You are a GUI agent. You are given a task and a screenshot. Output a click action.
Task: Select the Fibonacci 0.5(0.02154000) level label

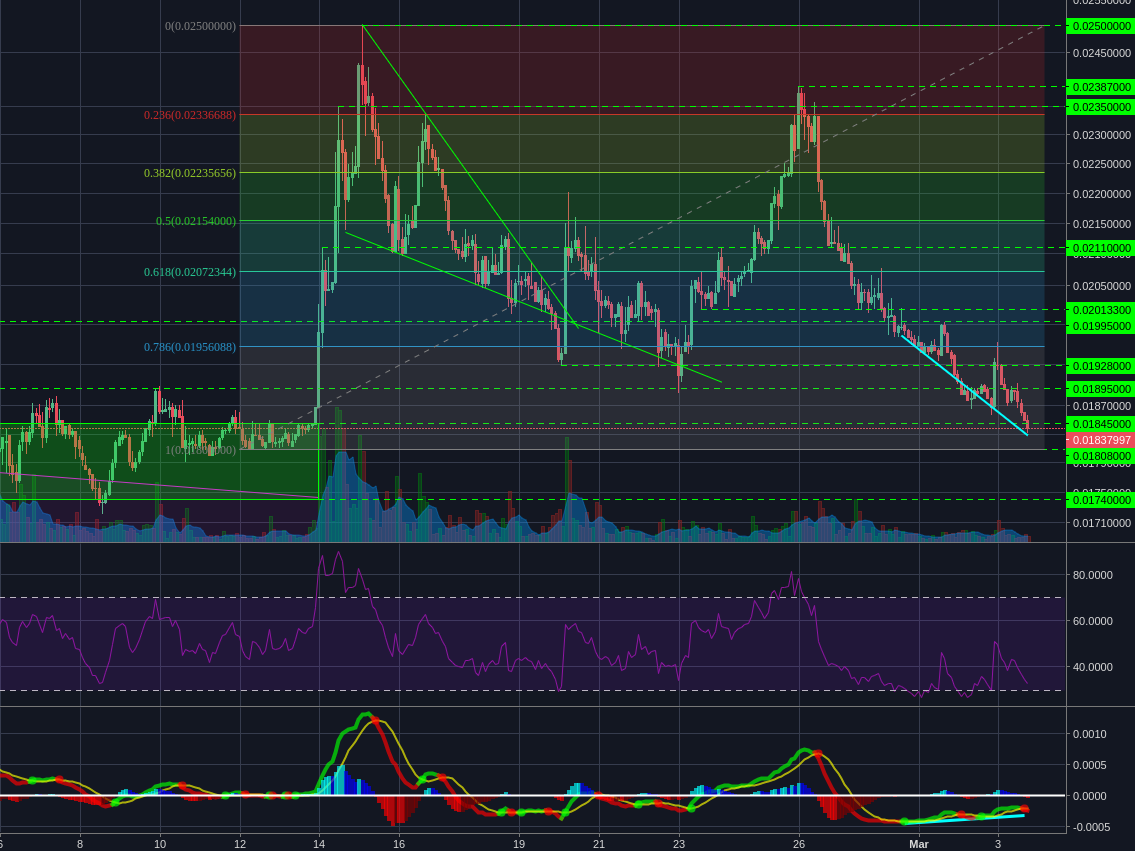(196, 221)
